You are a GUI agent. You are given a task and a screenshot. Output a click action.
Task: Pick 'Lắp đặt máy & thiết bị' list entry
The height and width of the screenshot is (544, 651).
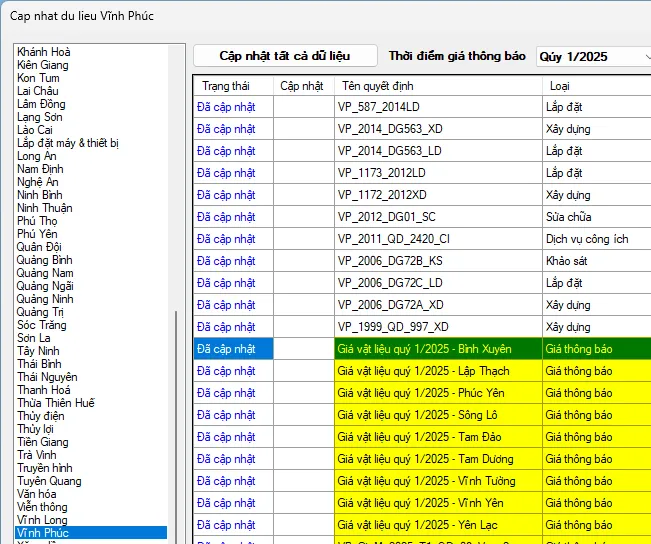[x=68, y=143]
